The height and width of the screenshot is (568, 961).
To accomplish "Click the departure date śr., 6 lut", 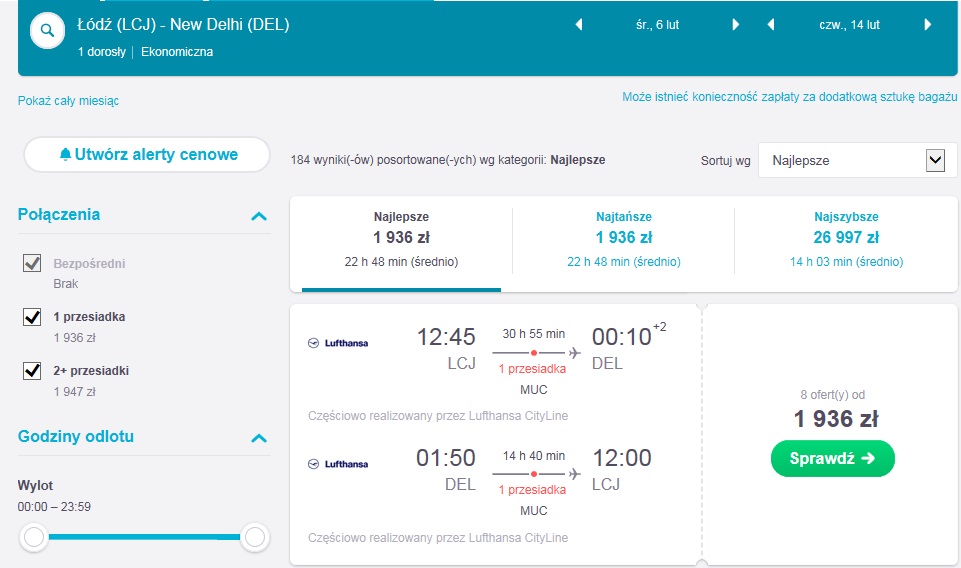I will point(658,25).
